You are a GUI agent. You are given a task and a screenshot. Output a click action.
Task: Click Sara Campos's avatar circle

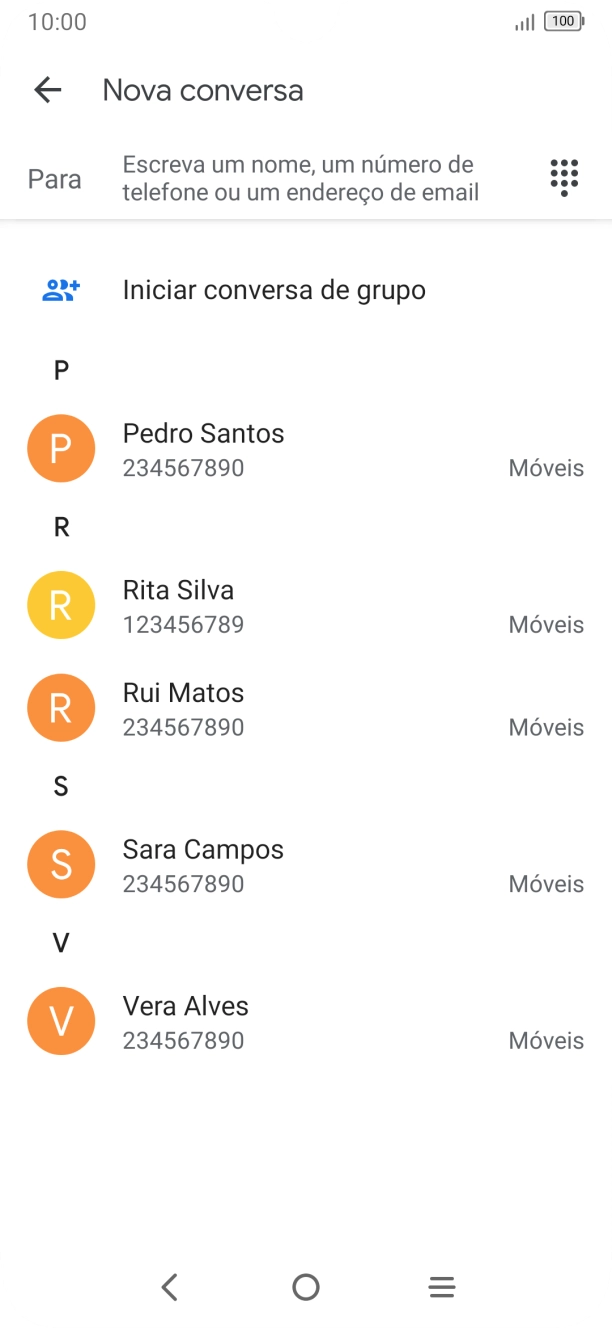[x=61, y=864]
